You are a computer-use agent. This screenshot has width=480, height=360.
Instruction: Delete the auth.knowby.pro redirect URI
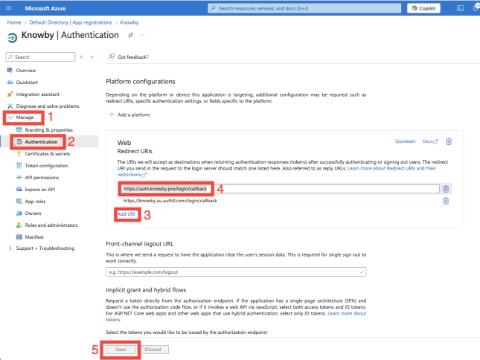point(446,189)
